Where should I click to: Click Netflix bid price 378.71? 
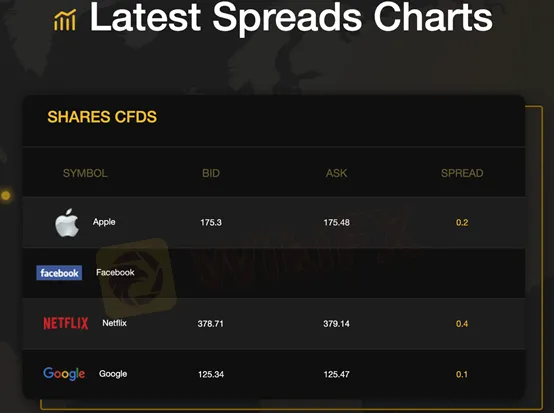click(211, 324)
